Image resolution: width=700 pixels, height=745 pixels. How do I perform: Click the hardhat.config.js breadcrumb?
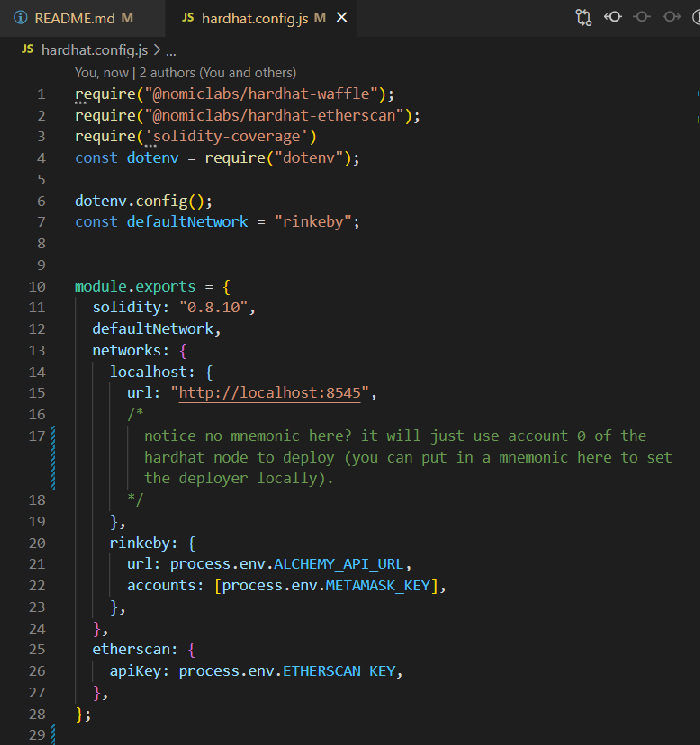[95, 50]
